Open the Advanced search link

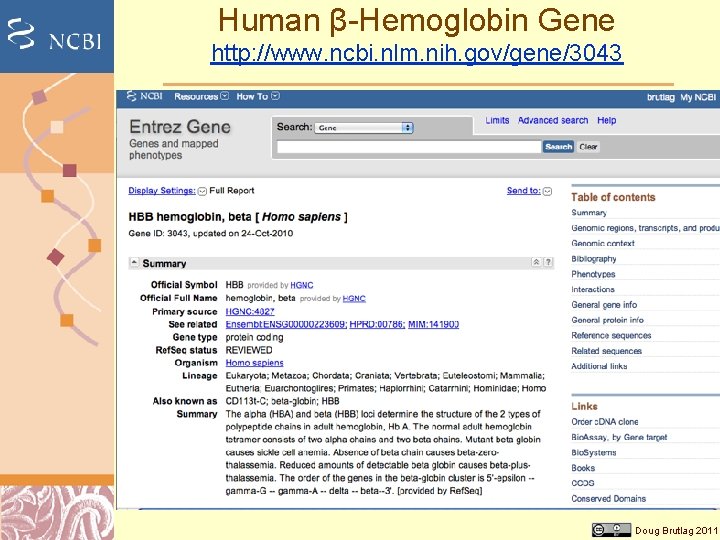click(553, 120)
